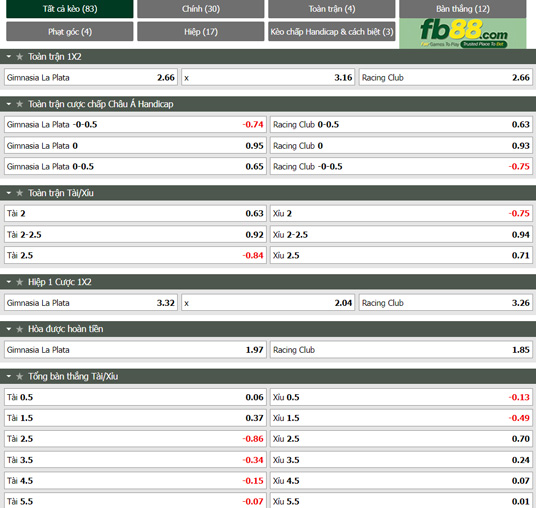Viewport: 536px width, 508px height.
Task: Pick Tài 2.5 at -0.86
Action: click(135, 439)
